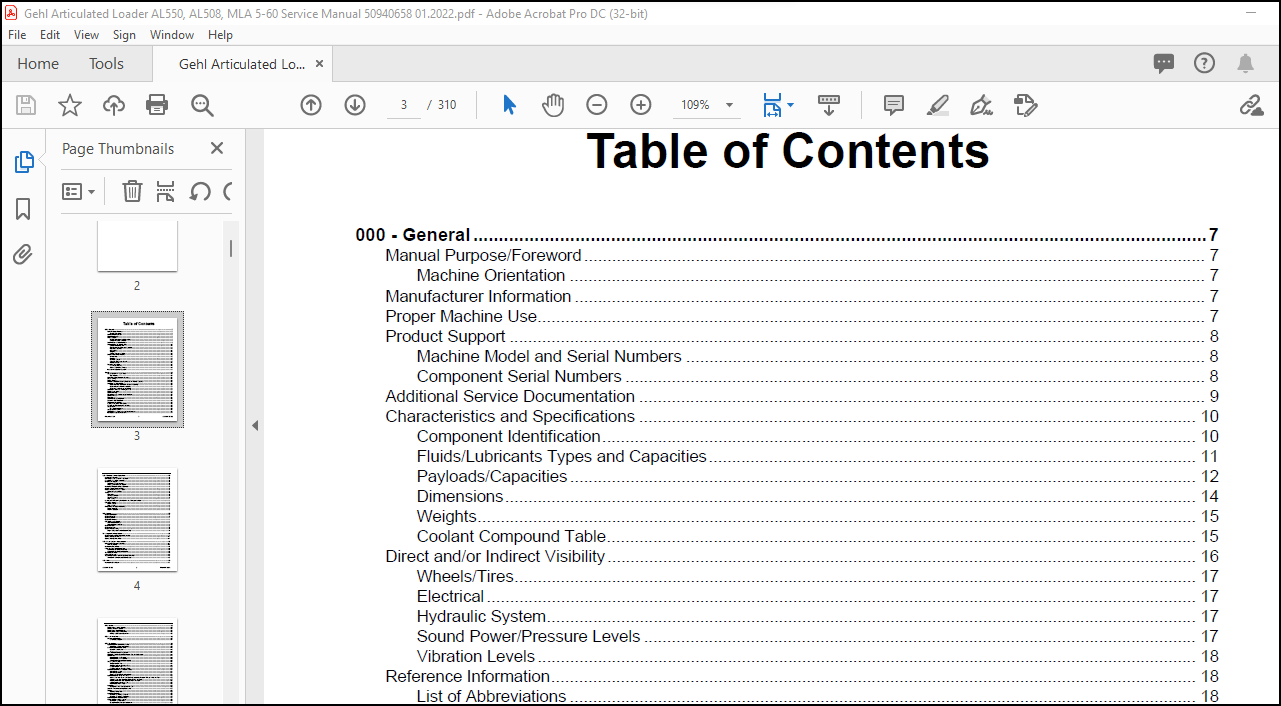Go to previous page arrow
The height and width of the screenshot is (706, 1281).
(311, 105)
